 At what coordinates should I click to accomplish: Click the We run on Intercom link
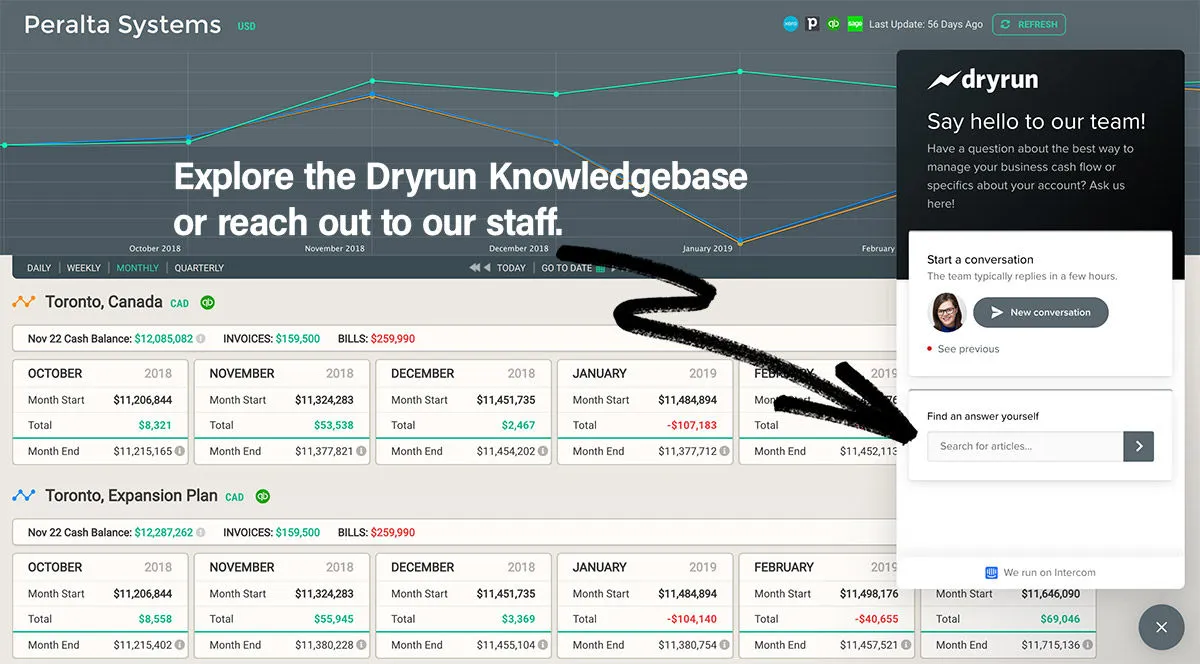click(1049, 572)
